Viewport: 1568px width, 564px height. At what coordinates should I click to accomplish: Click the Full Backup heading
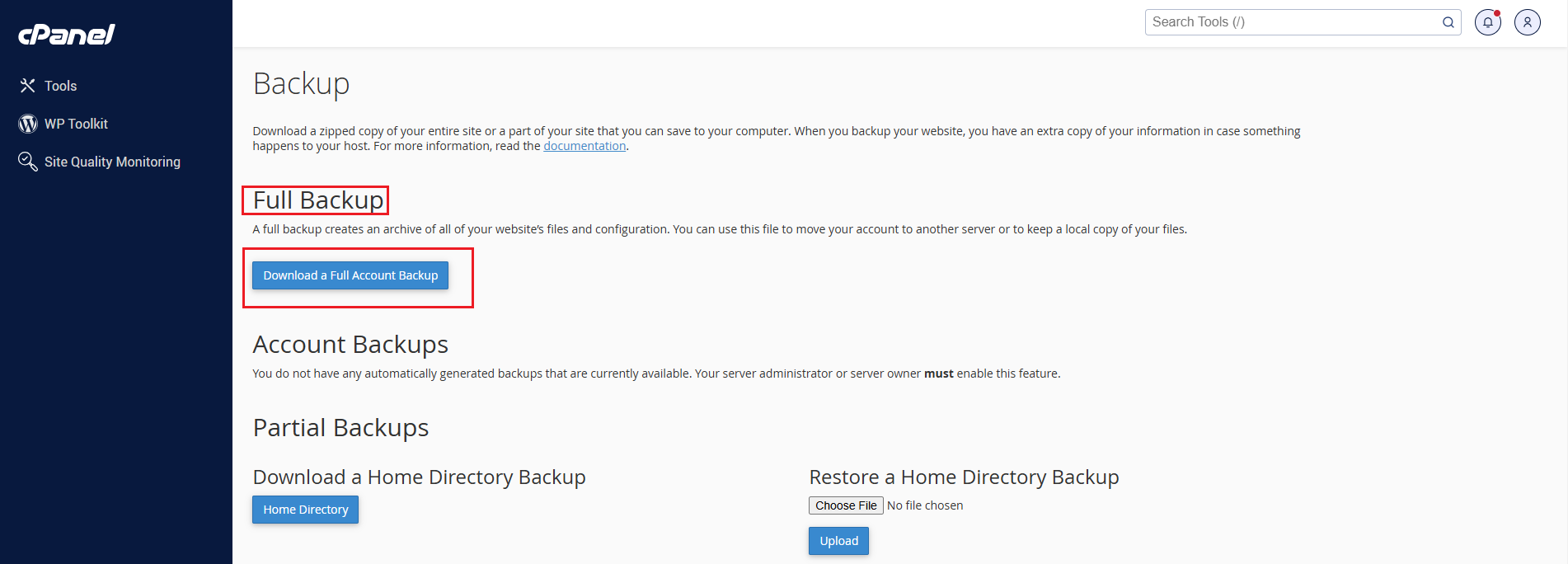click(x=318, y=200)
